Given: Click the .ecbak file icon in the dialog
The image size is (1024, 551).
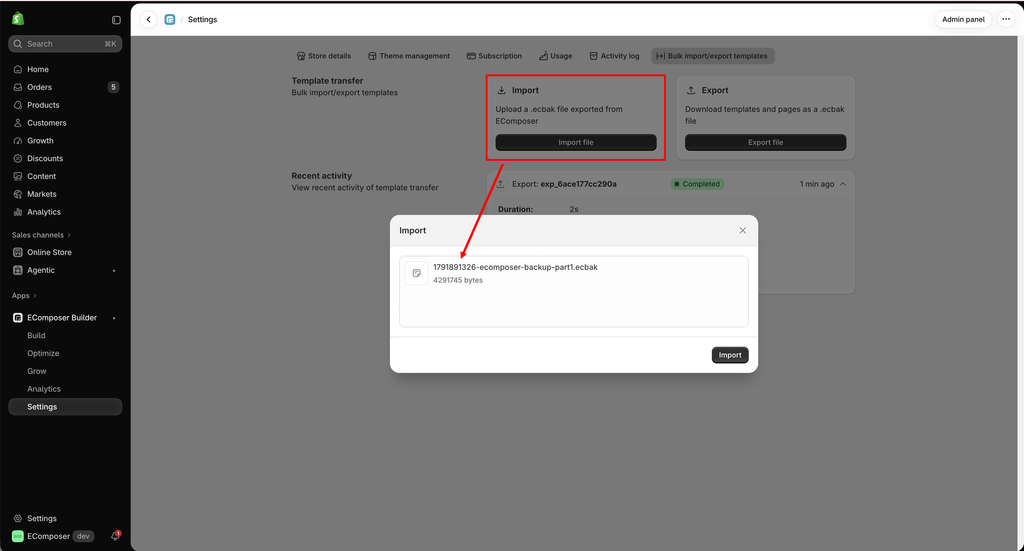Looking at the screenshot, I should pos(417,273).
